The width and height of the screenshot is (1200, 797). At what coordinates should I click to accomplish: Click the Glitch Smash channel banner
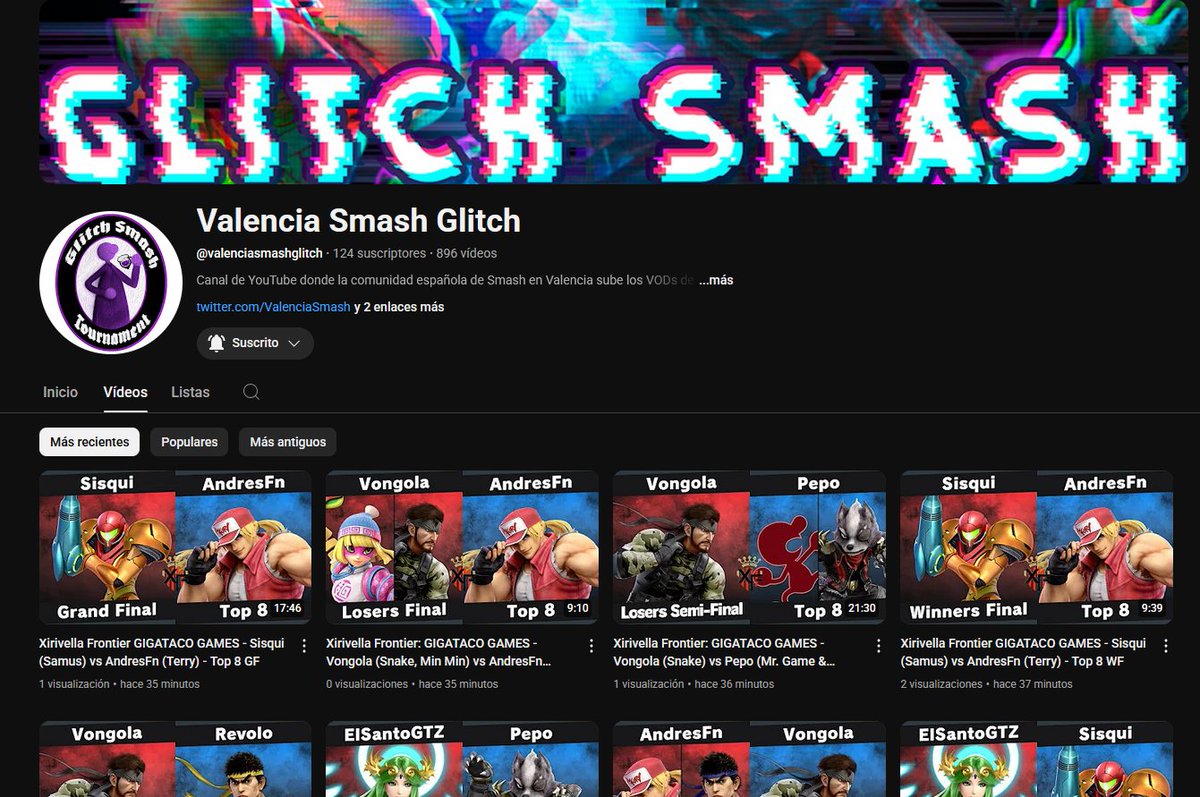(613, 92)
